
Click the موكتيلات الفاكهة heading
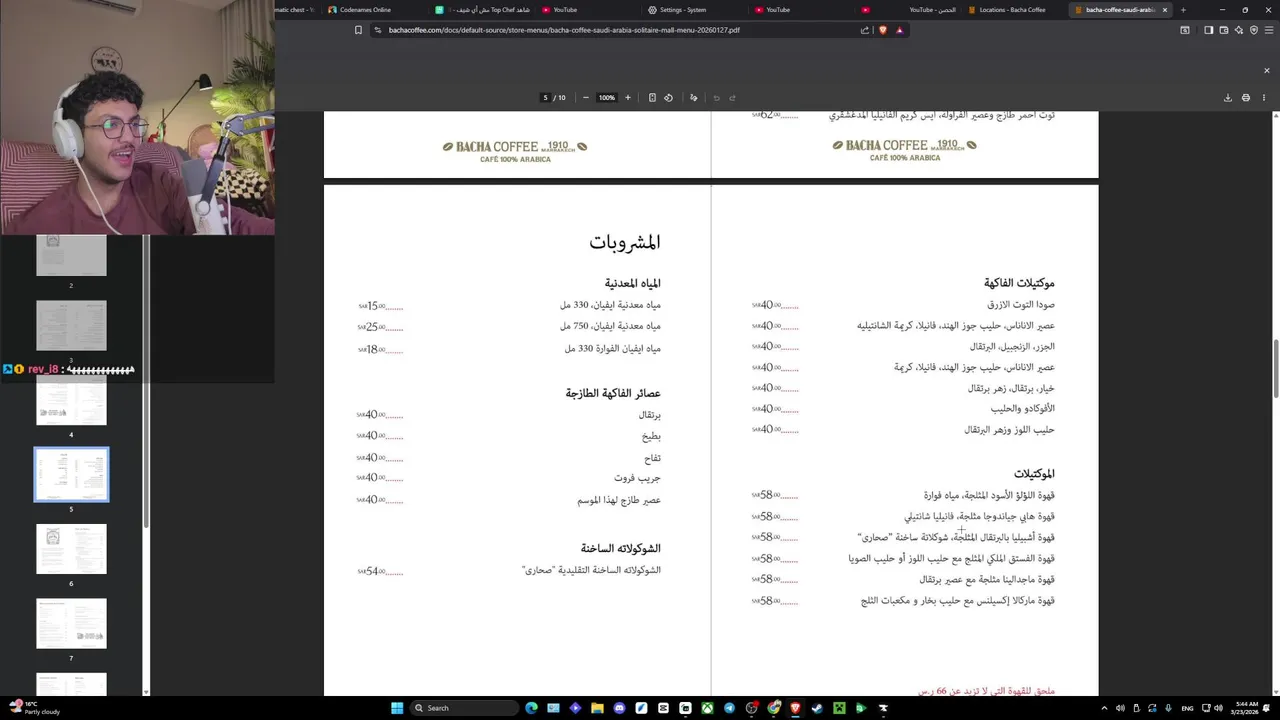[1019, 283]
